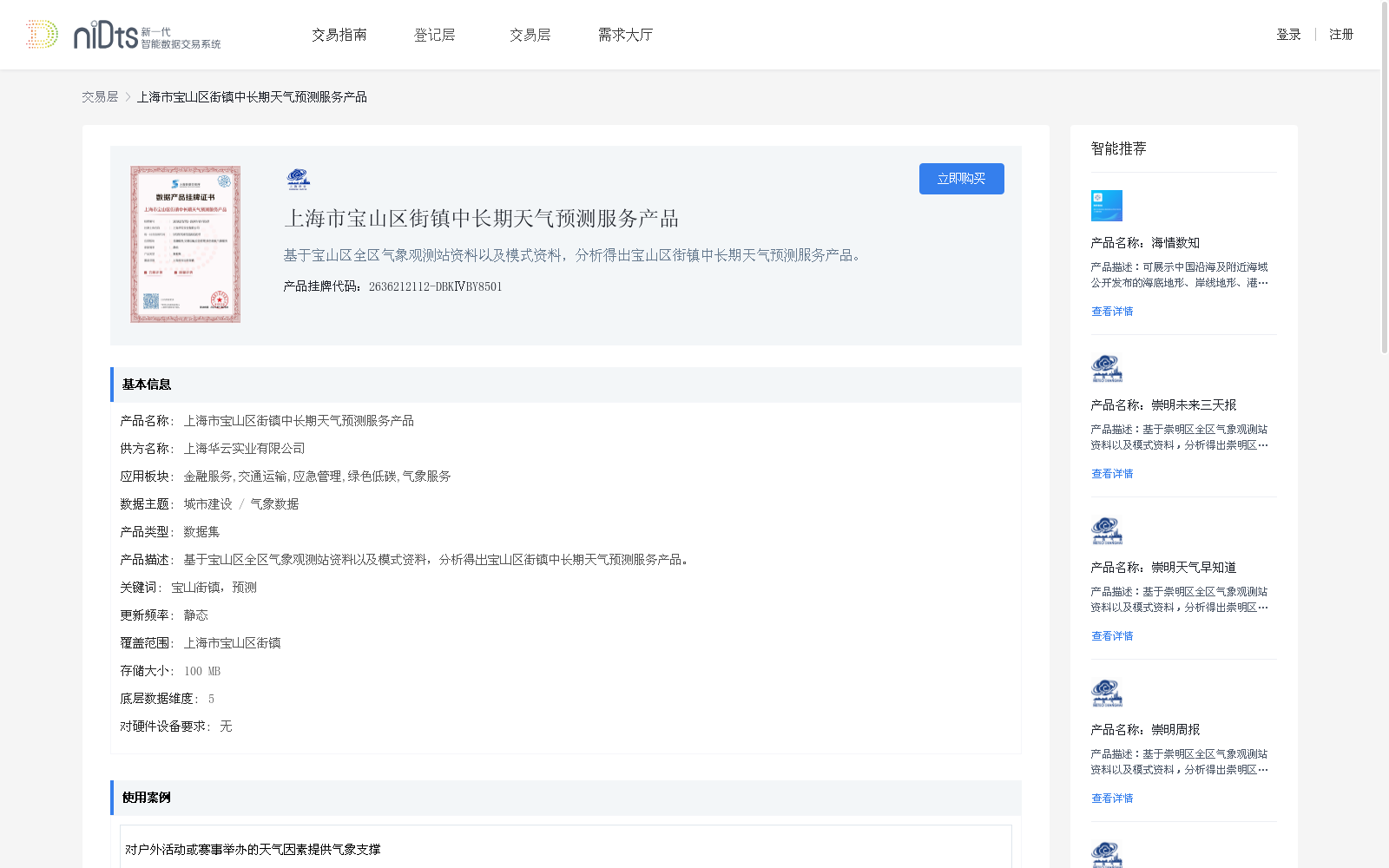Click the breadcrumb arrow separator
Screen dimensions: 1389x868
128,97
